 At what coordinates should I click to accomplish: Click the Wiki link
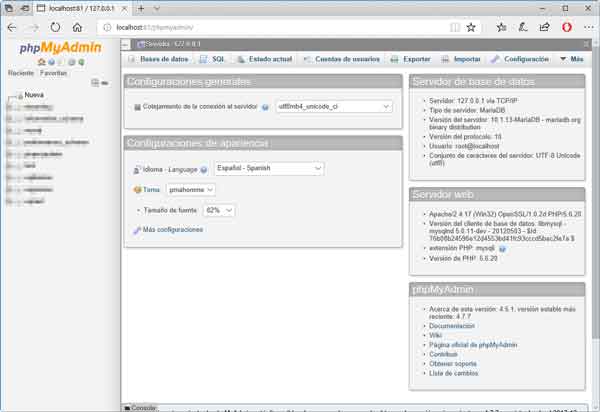pos(435,335)
